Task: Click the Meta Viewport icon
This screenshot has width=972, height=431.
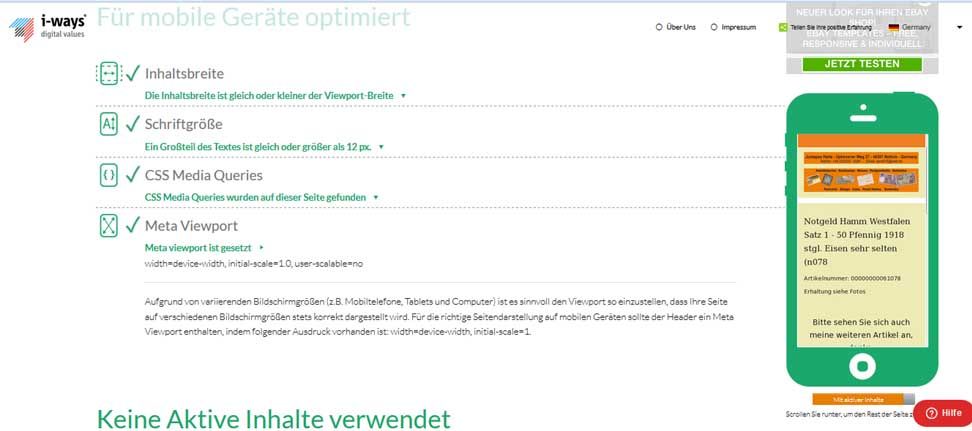Action: [x=107, y=225]
